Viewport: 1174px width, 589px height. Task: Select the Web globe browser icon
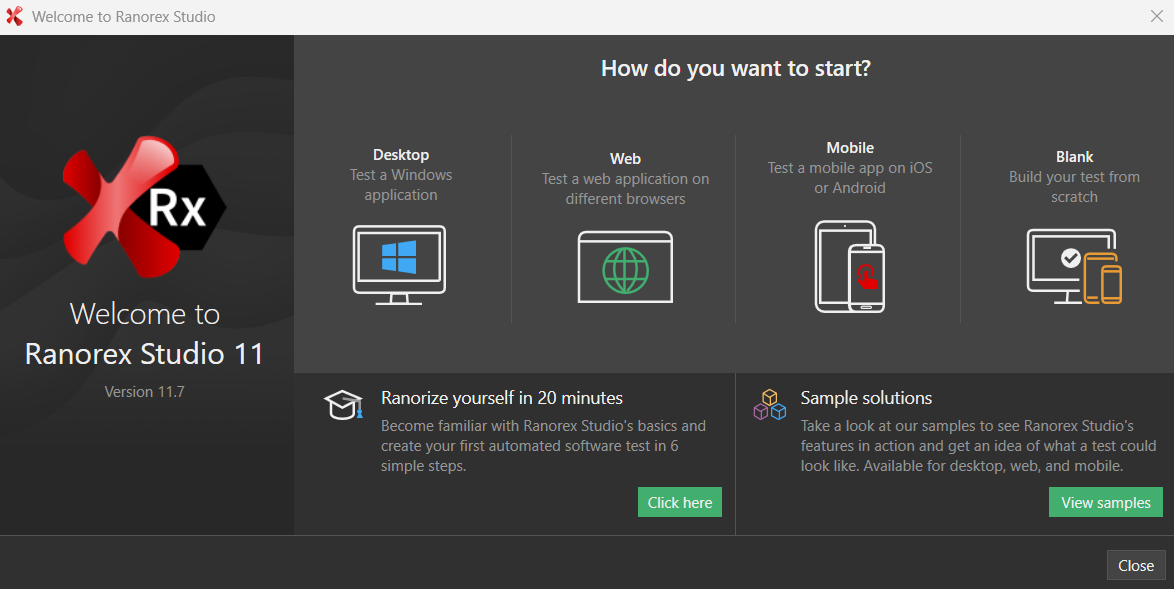625,267
